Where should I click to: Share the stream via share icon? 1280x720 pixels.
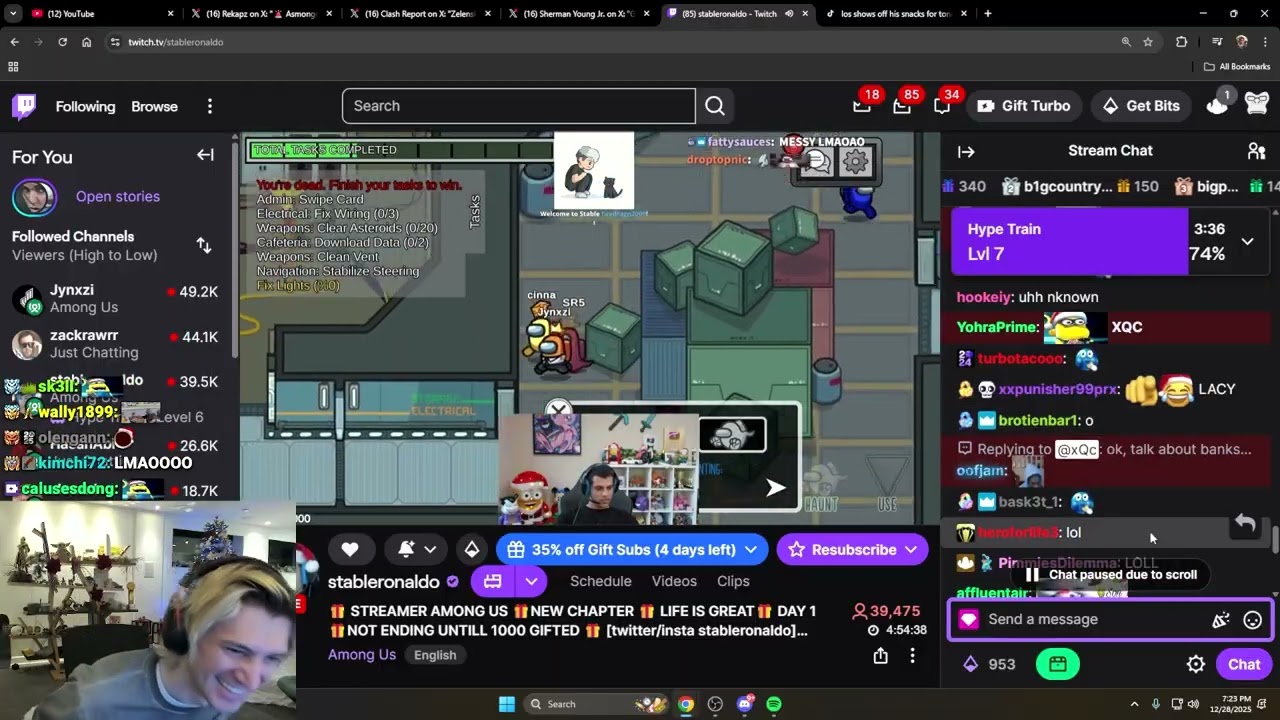coord(880,655)
